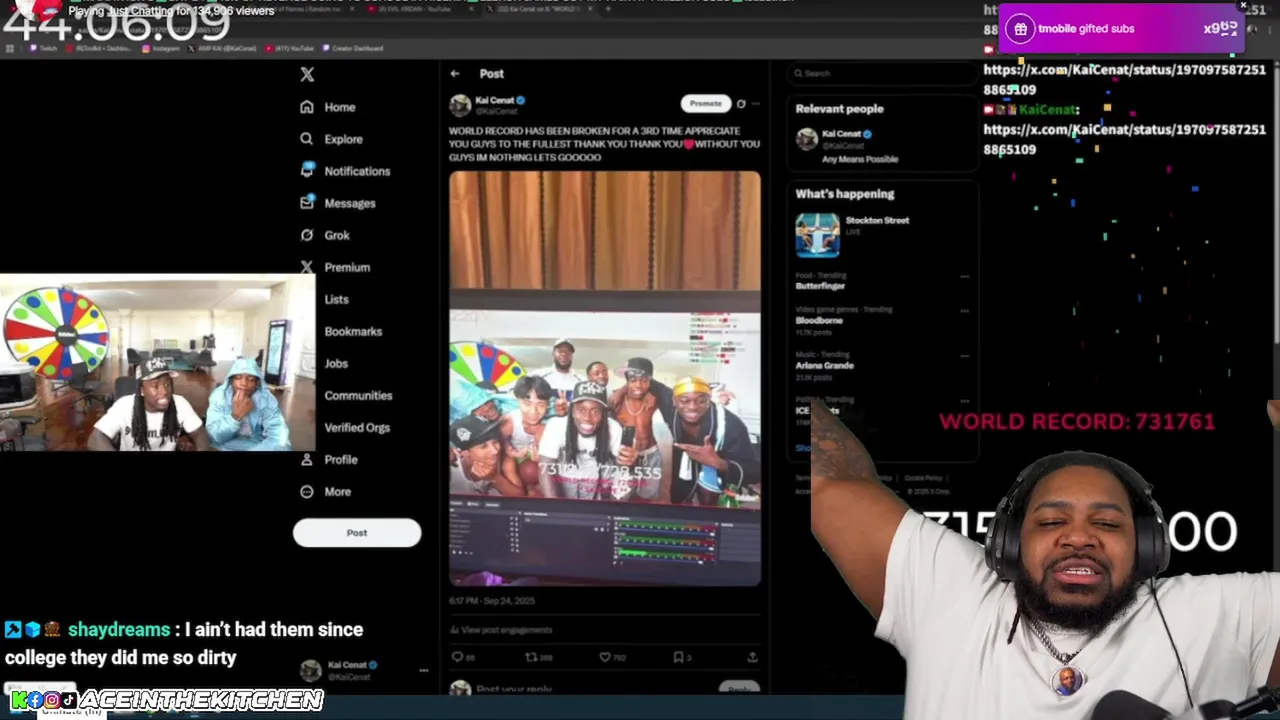Click the white Post button
The height and width of the screenshot is (720, 1280).
coord(357,533)
